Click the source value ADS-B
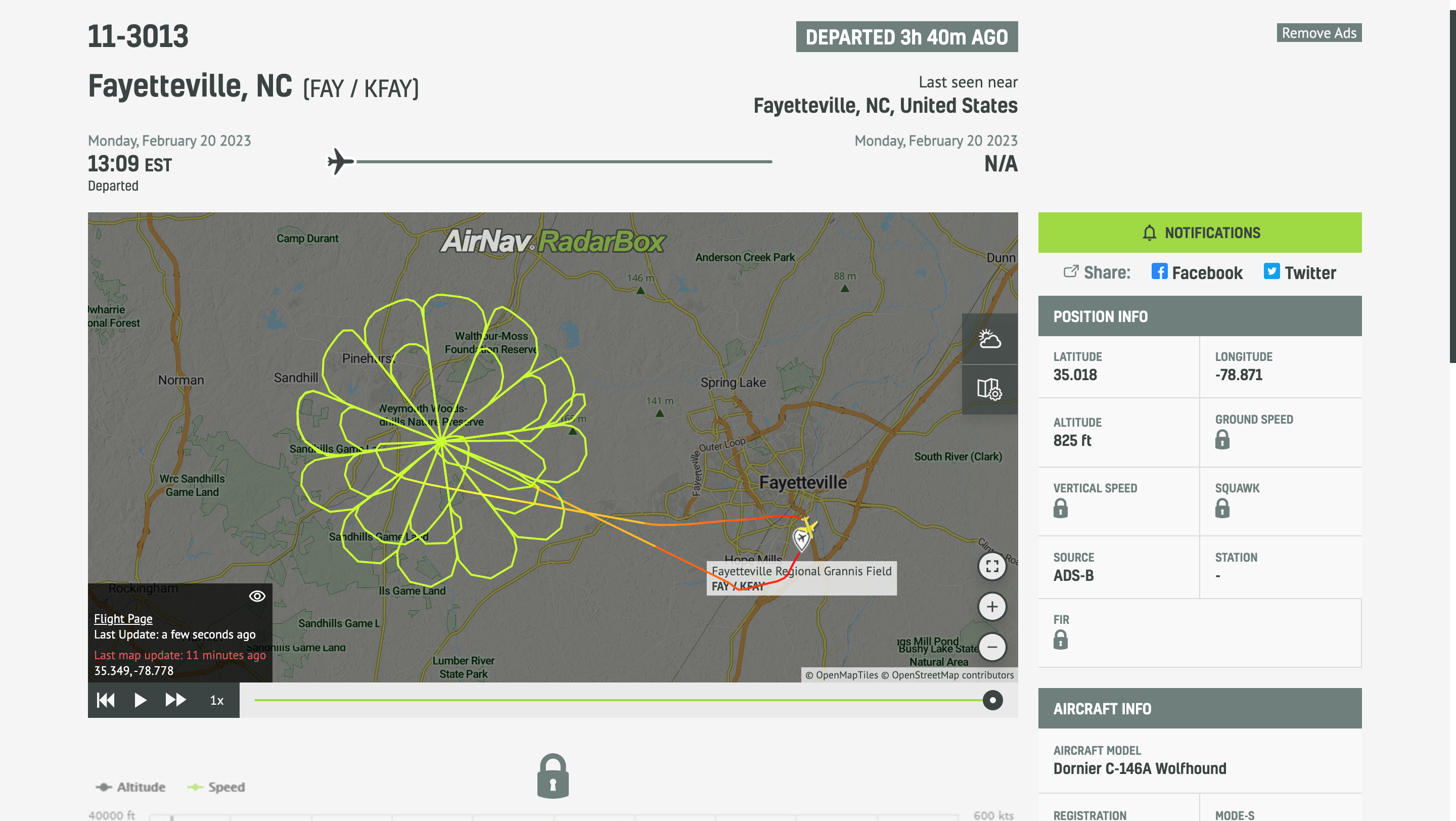Image resolution: width=1456 pixels, height=821 pixels. pyautogui.click(x=1073, y=576)
